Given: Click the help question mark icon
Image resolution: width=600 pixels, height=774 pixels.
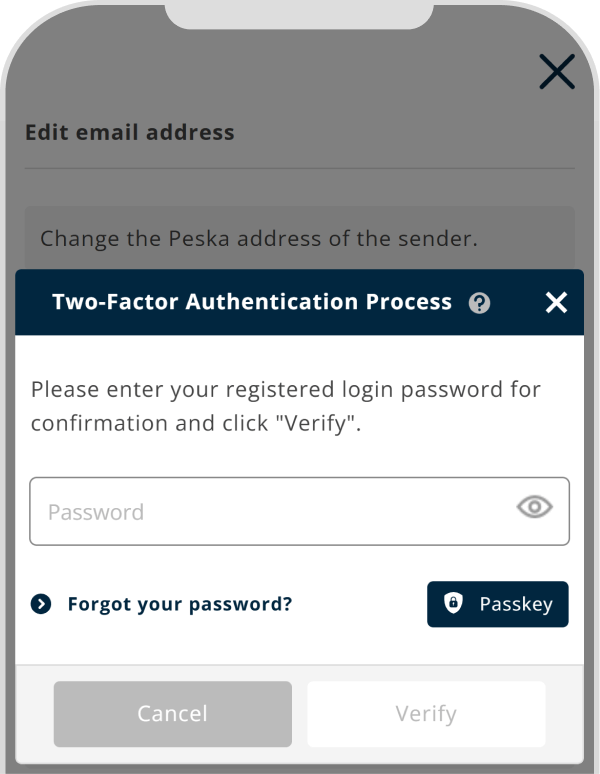Looking at the screenshot, I should click(x=479, y=303).
